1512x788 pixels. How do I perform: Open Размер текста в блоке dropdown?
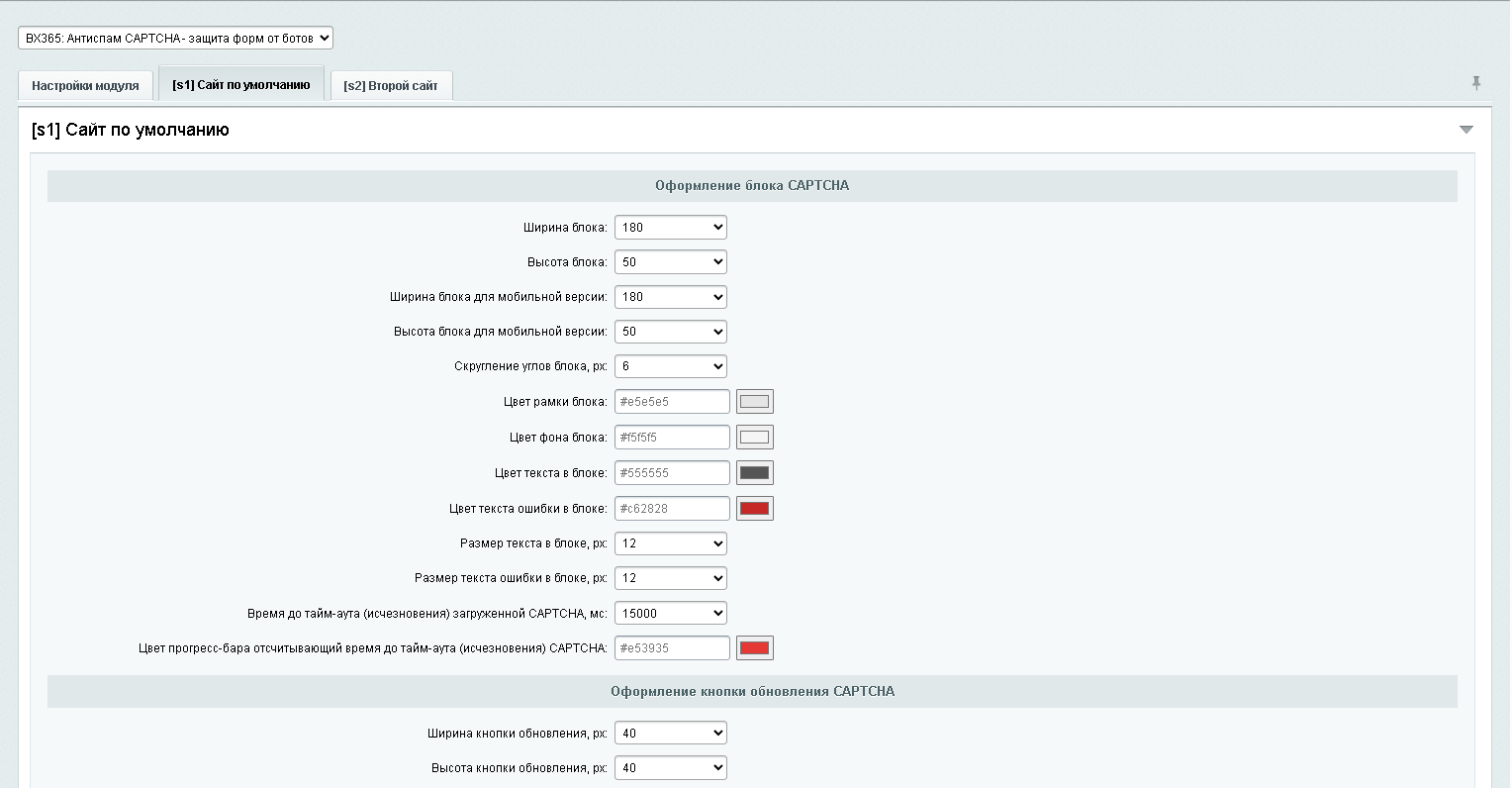tap(671, 543)
